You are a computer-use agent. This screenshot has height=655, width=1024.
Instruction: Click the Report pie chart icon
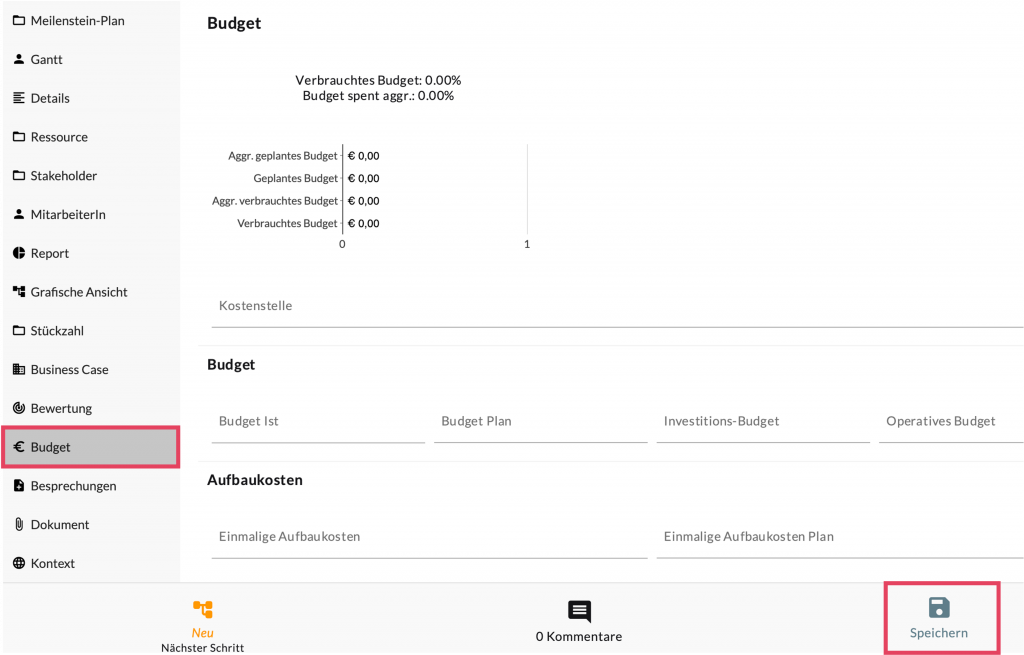(19, 253)
